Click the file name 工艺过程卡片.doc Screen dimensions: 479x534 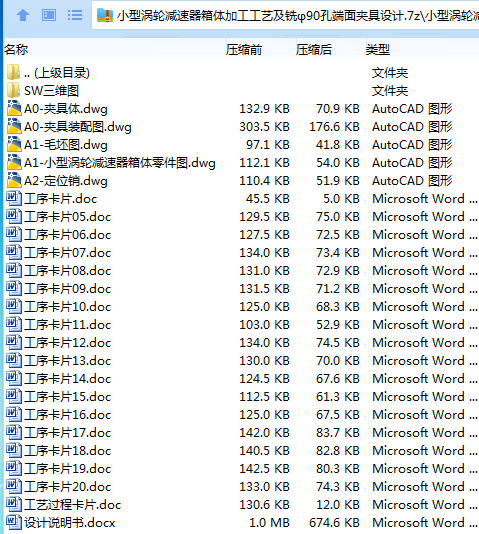pos(73,505)
